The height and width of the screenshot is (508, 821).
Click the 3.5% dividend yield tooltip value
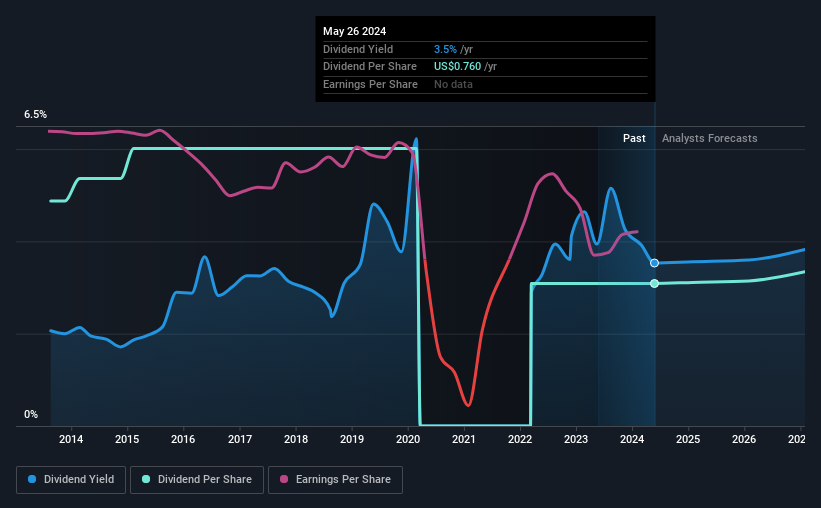point(446,49)
